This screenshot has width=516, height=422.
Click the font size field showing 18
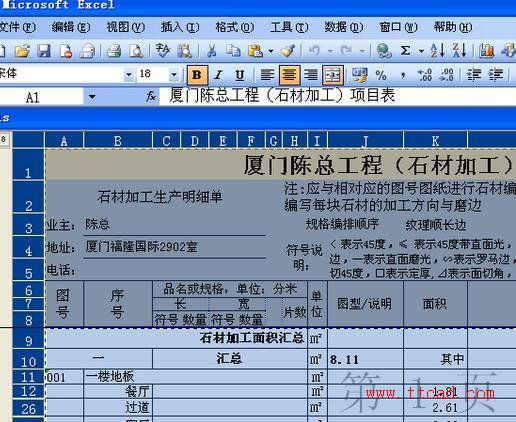pos(153,75)
